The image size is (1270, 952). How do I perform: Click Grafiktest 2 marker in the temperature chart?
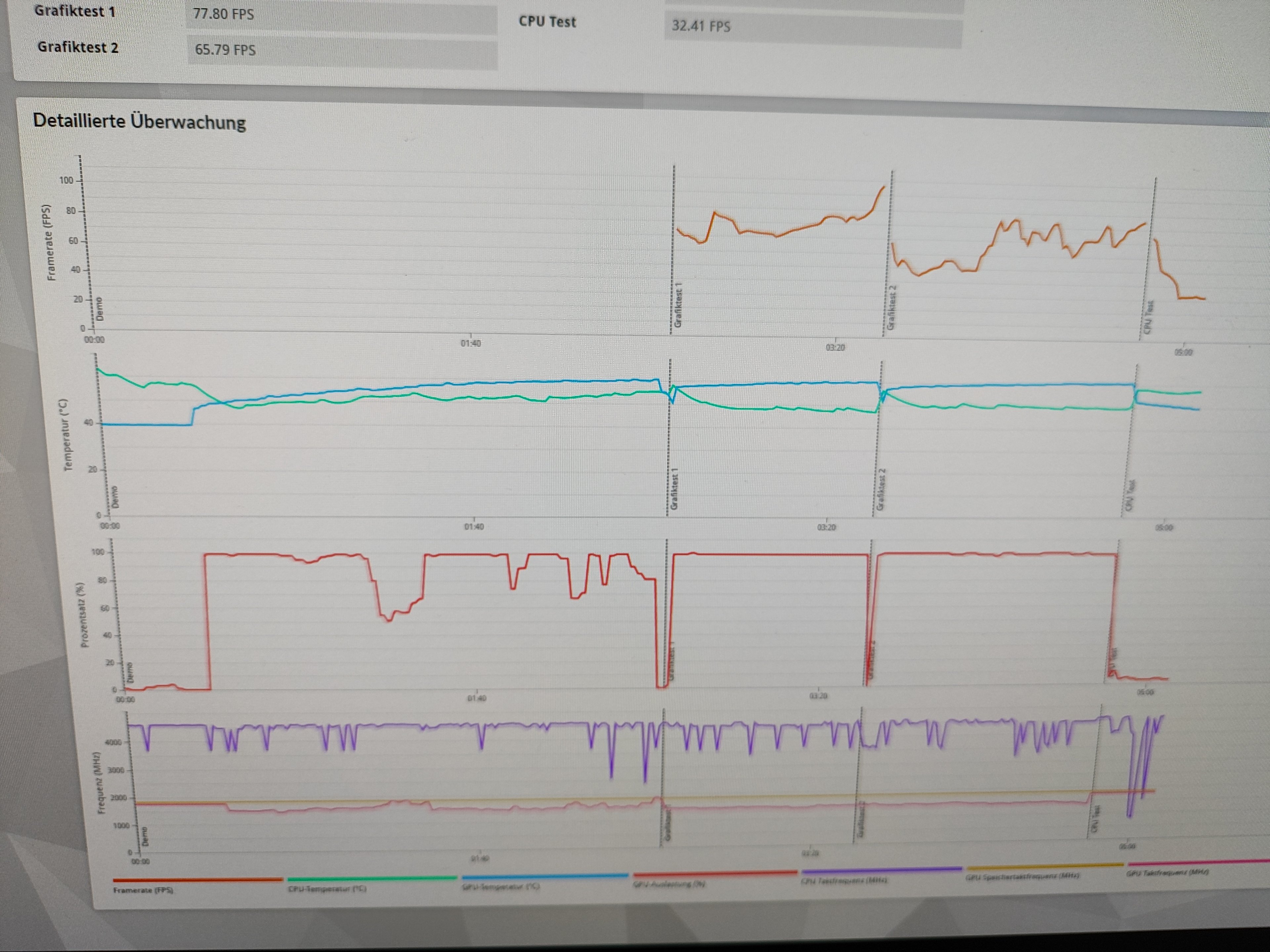[x=881, y=490]
